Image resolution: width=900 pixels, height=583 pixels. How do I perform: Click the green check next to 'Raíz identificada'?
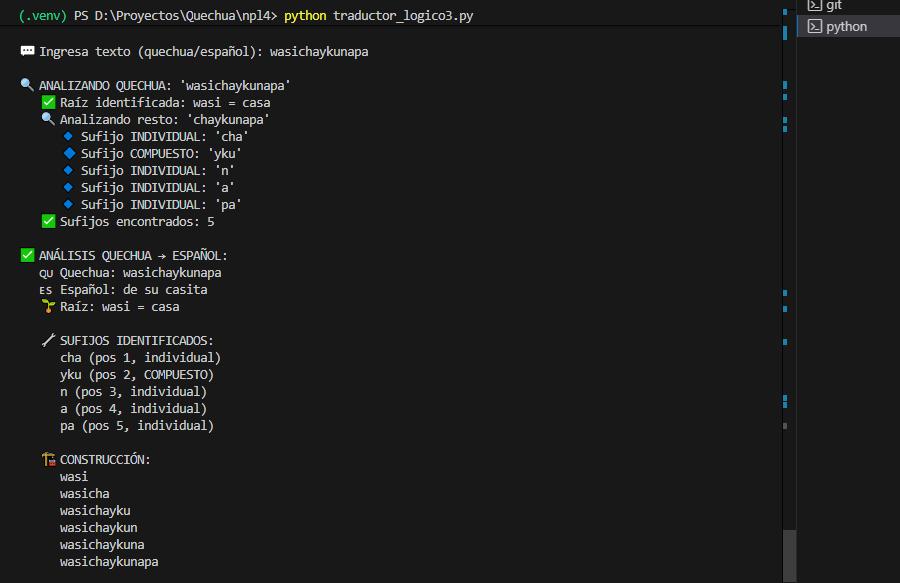point(48,102)
